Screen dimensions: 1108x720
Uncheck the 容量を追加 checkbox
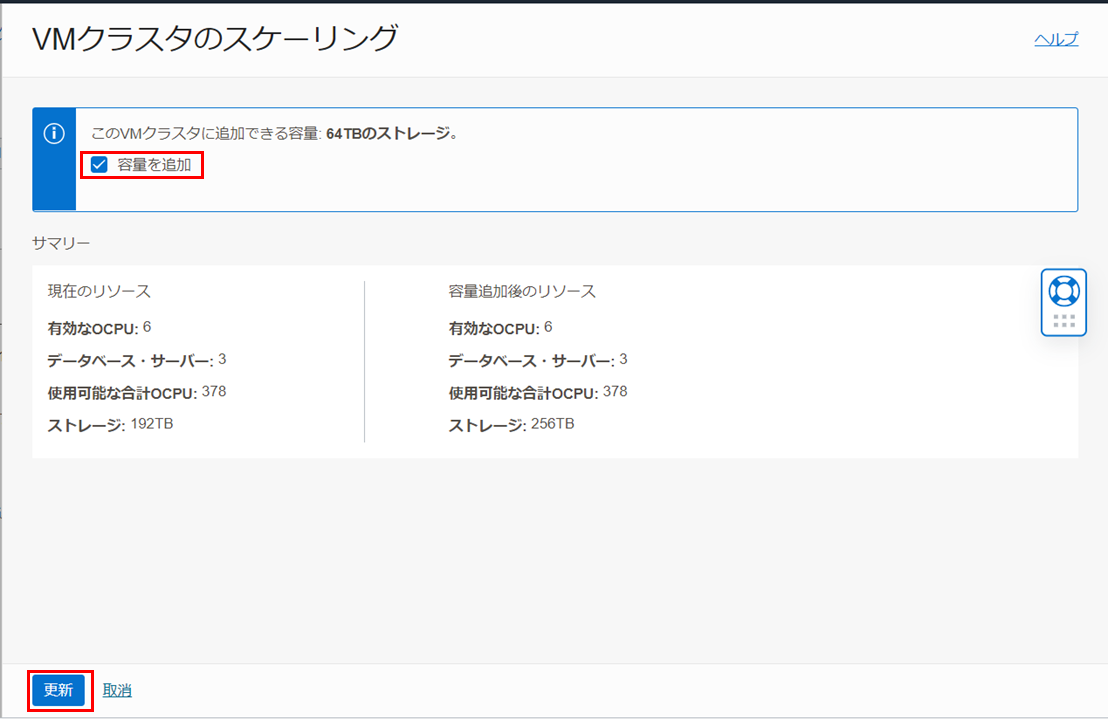pos(99,165)
